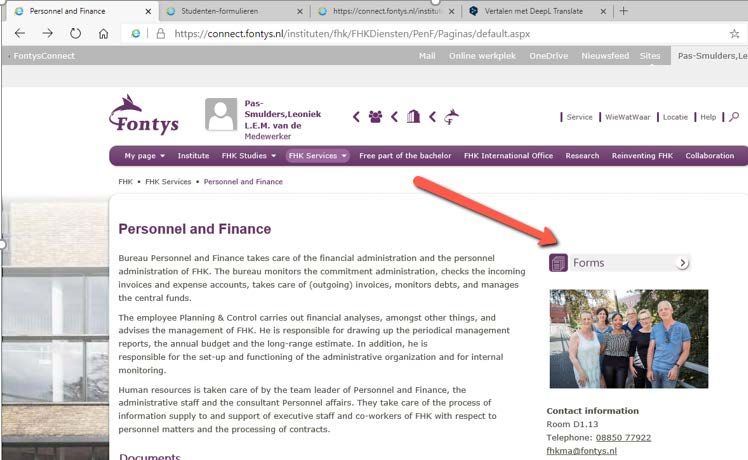Go to browser home icon

pos(103,33)
